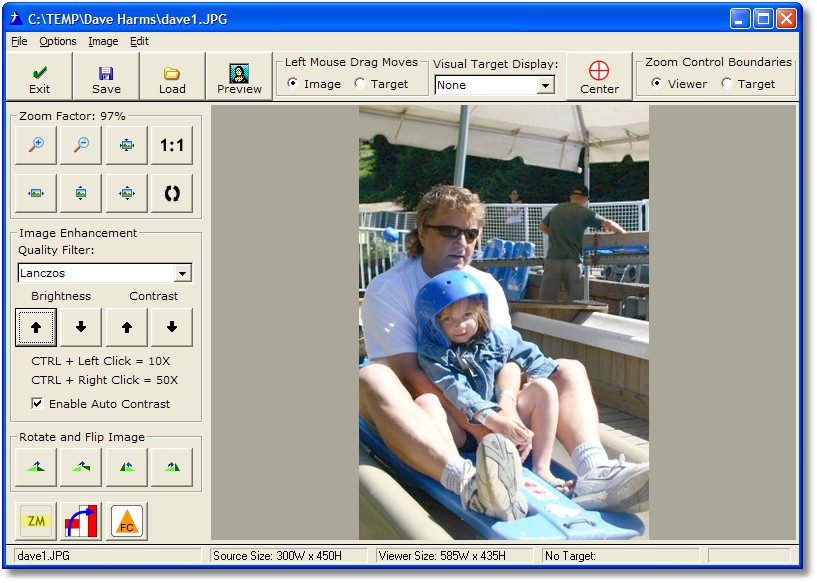Fit image width using horizontal-arrows icon

[36, 193]
